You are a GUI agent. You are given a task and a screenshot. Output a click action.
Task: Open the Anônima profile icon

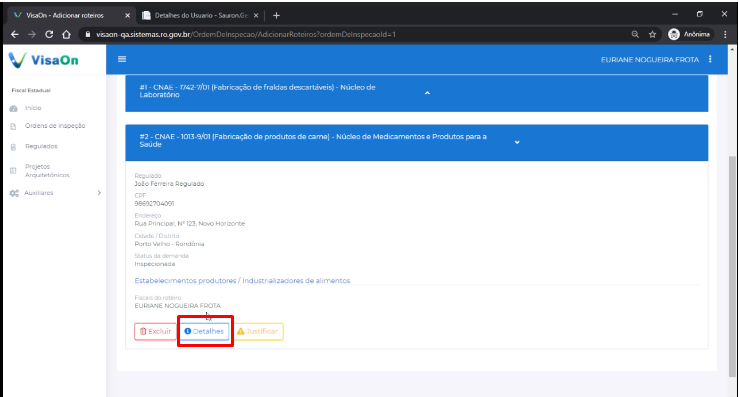tap(674, 34)
